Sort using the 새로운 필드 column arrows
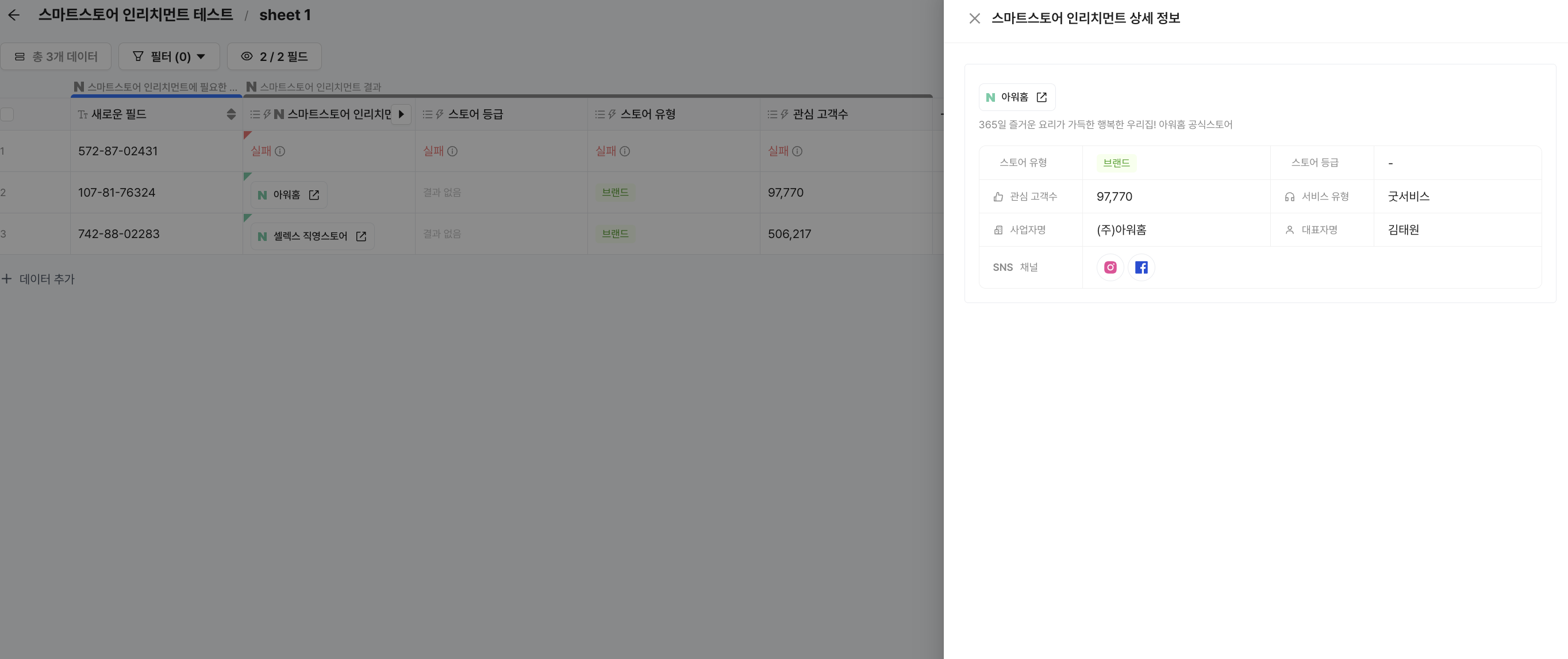1568x659 pixels. [x=230, y=114]
